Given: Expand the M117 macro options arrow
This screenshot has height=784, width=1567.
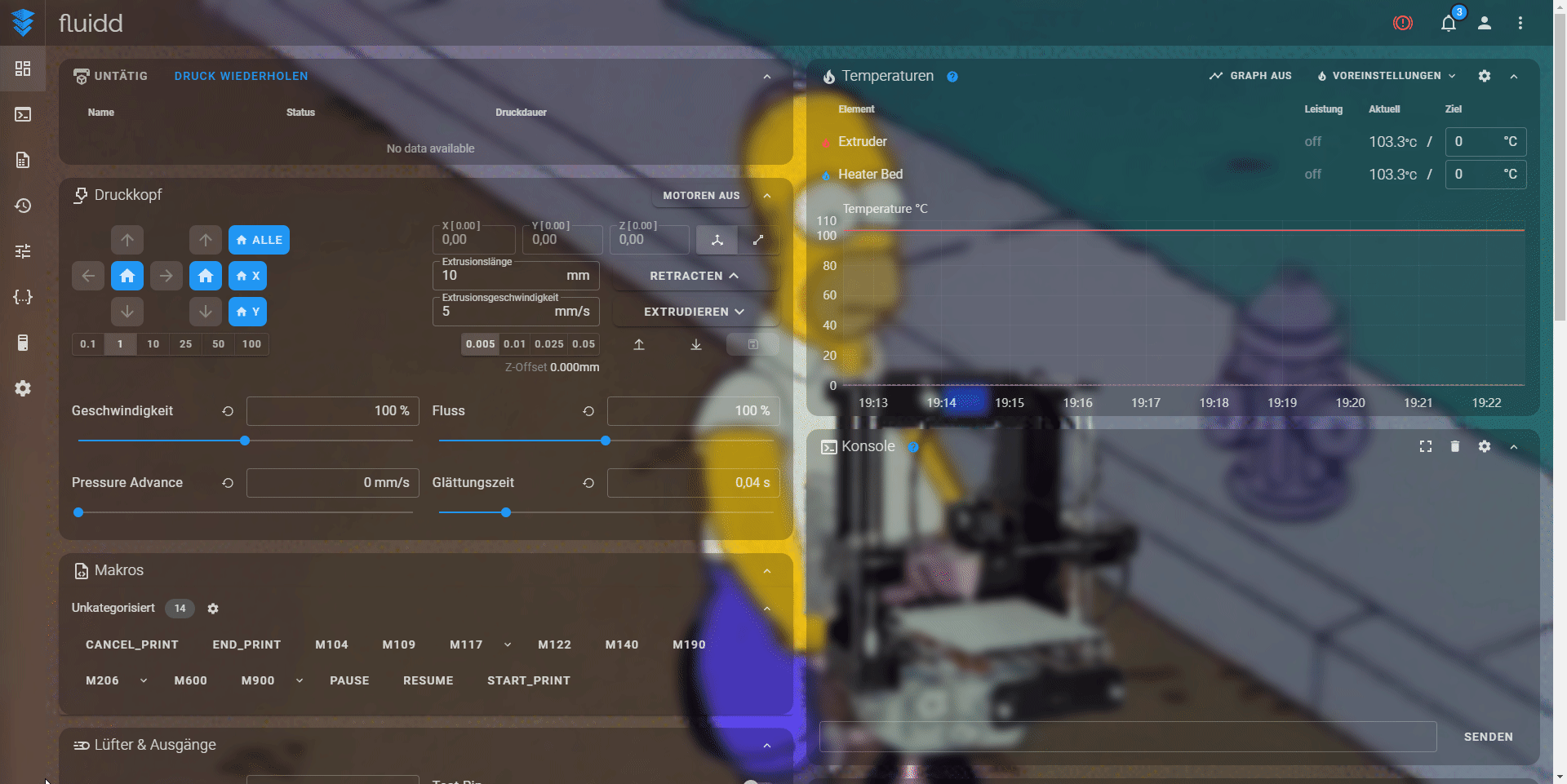Looking at the screenshot, I should 508,644.
